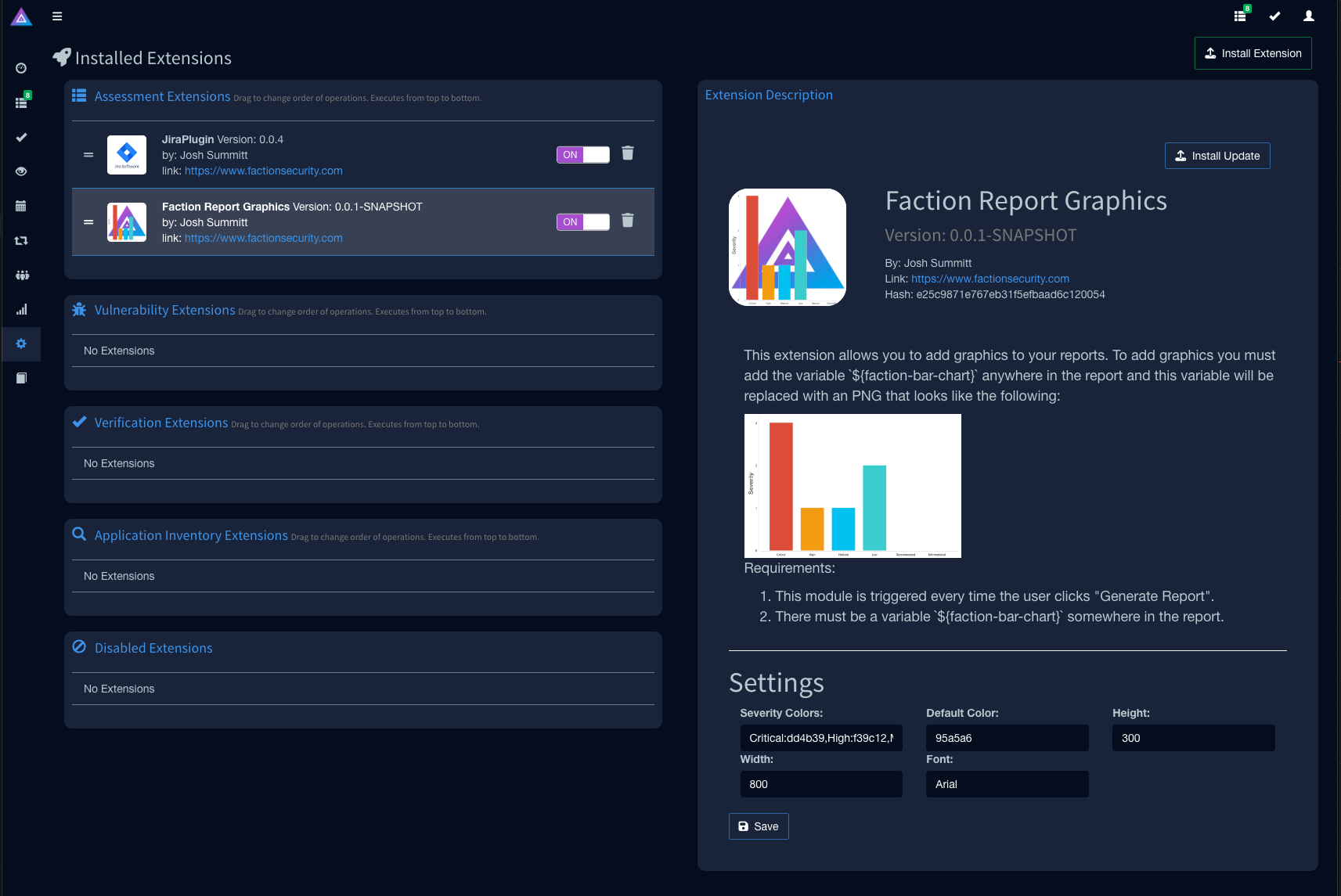The width and height of the screenshot is (1341, 896).
Task: Click the Disabled Extensions heading
Action: click(153, 648)
